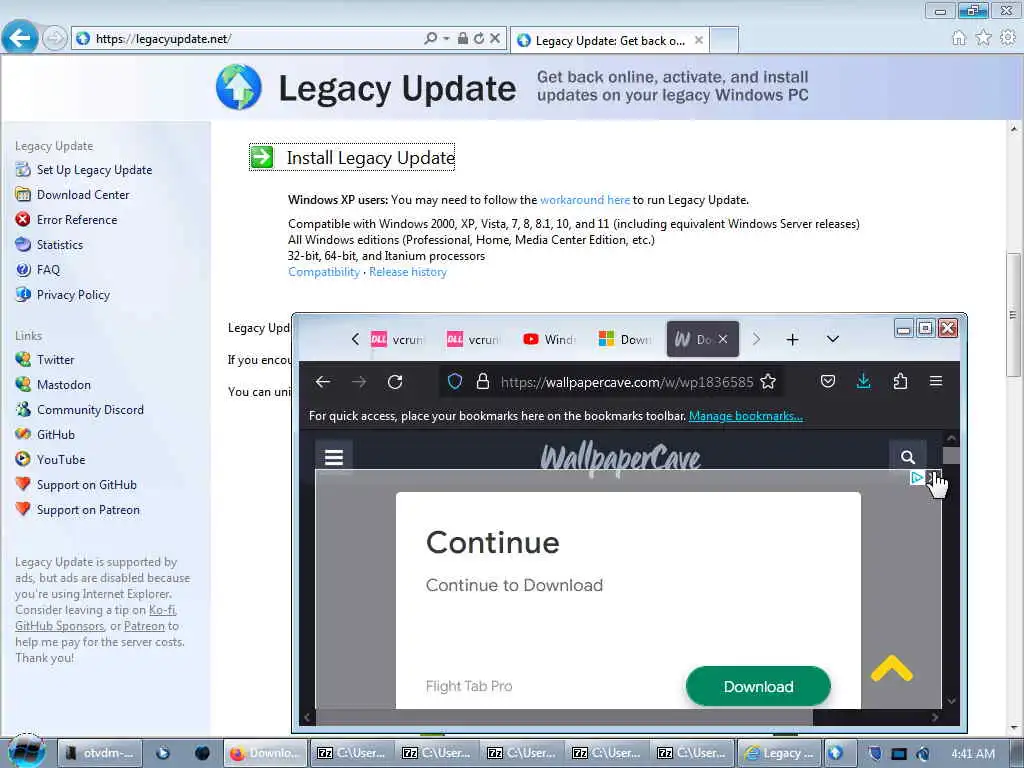Go back in the Firefox window
The image size is (1024, 768).
click(323, 381)
